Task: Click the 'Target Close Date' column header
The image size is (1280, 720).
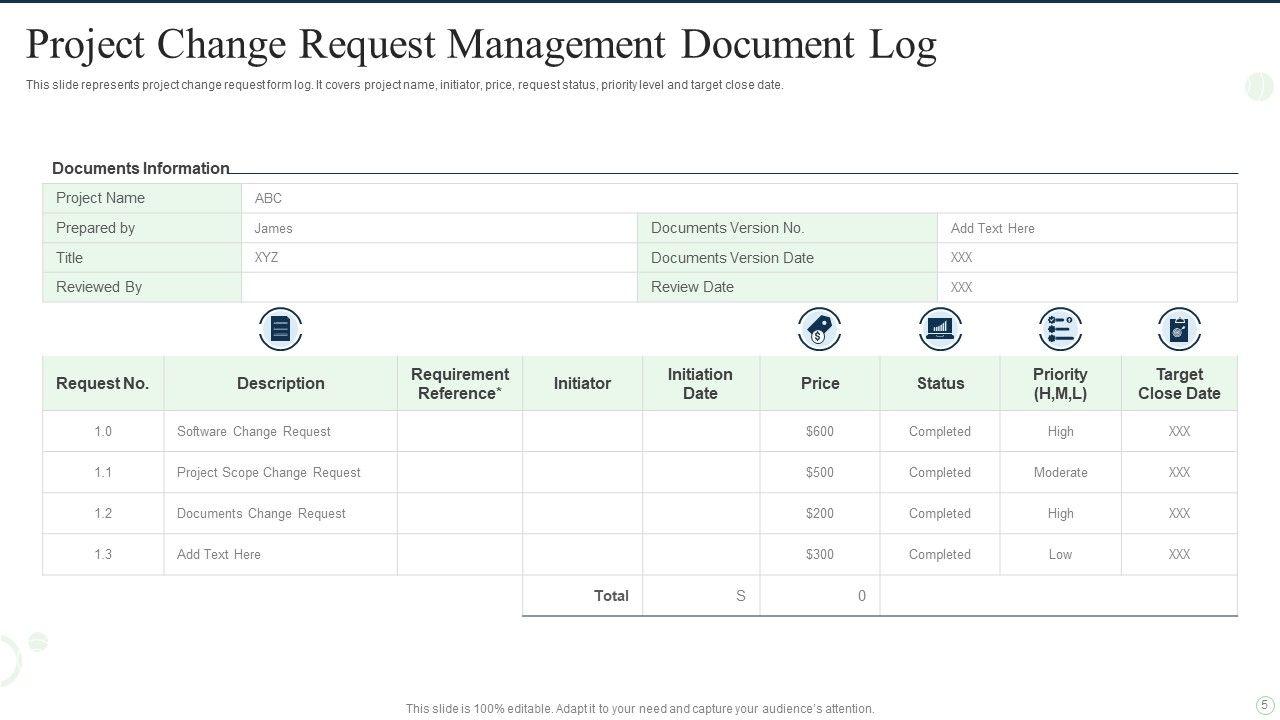Action: click(1179, 383)
